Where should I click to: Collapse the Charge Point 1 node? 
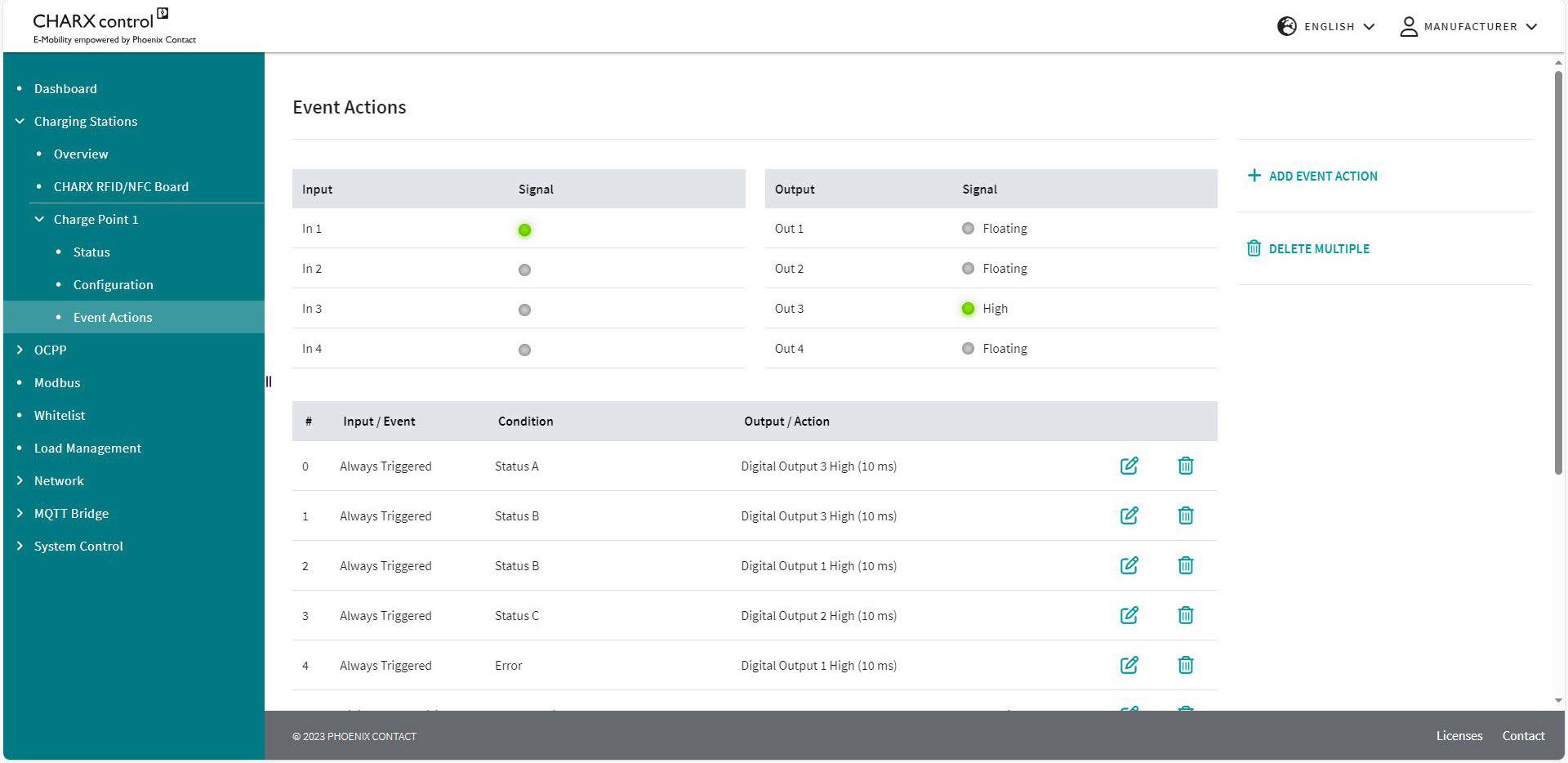39,219
